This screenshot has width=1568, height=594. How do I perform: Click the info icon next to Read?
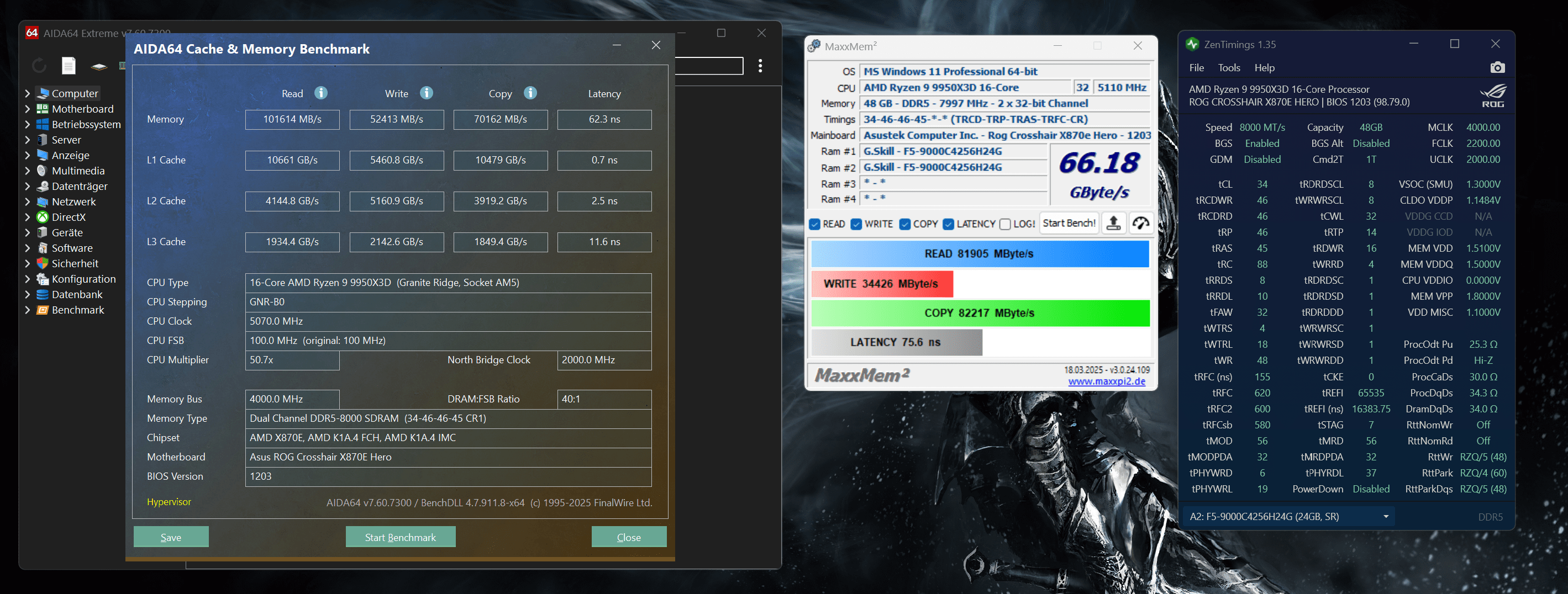(x=321, y=93)
